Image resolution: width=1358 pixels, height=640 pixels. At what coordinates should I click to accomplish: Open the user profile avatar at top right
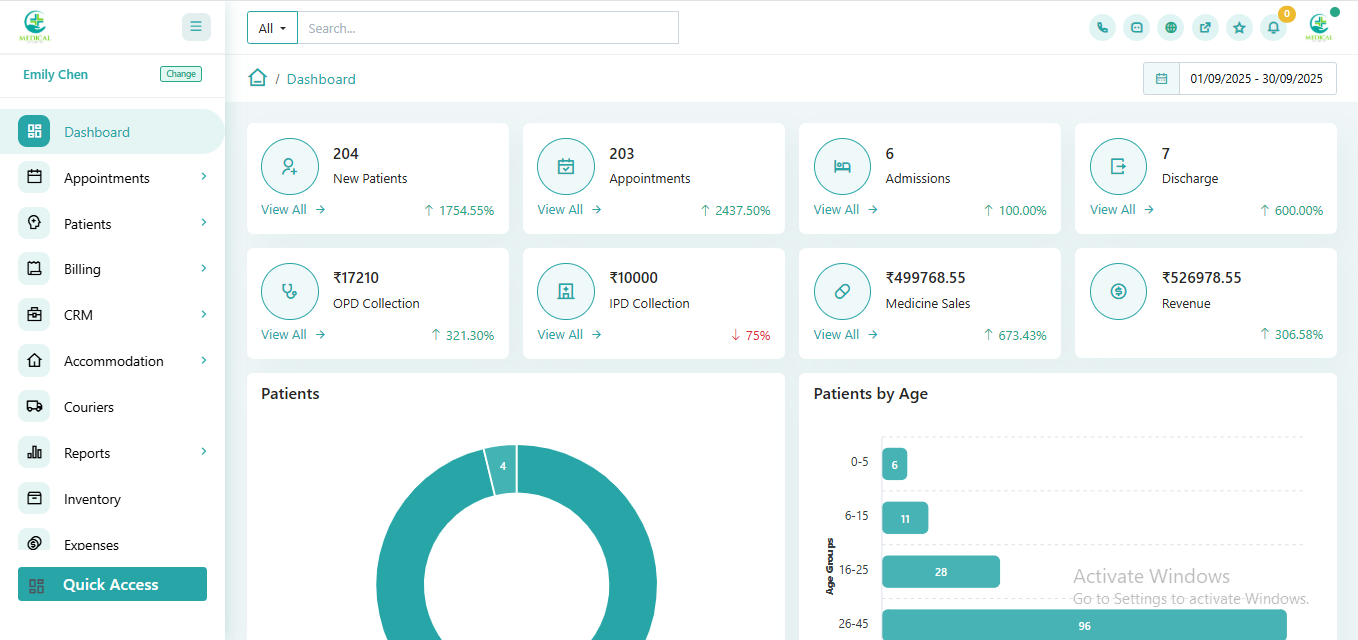coord(1319,27)
